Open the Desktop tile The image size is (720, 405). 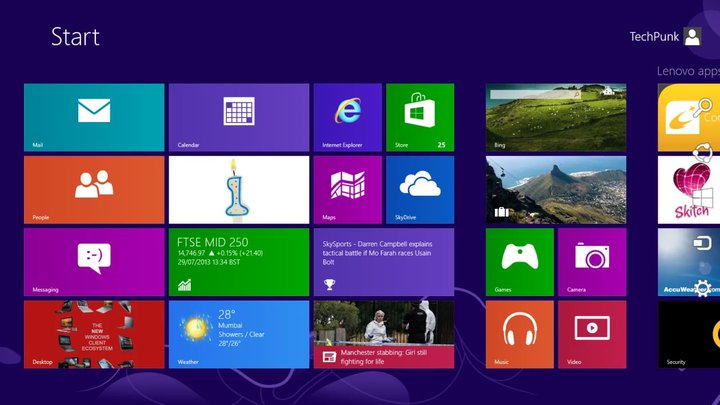[x=94, y=334]
